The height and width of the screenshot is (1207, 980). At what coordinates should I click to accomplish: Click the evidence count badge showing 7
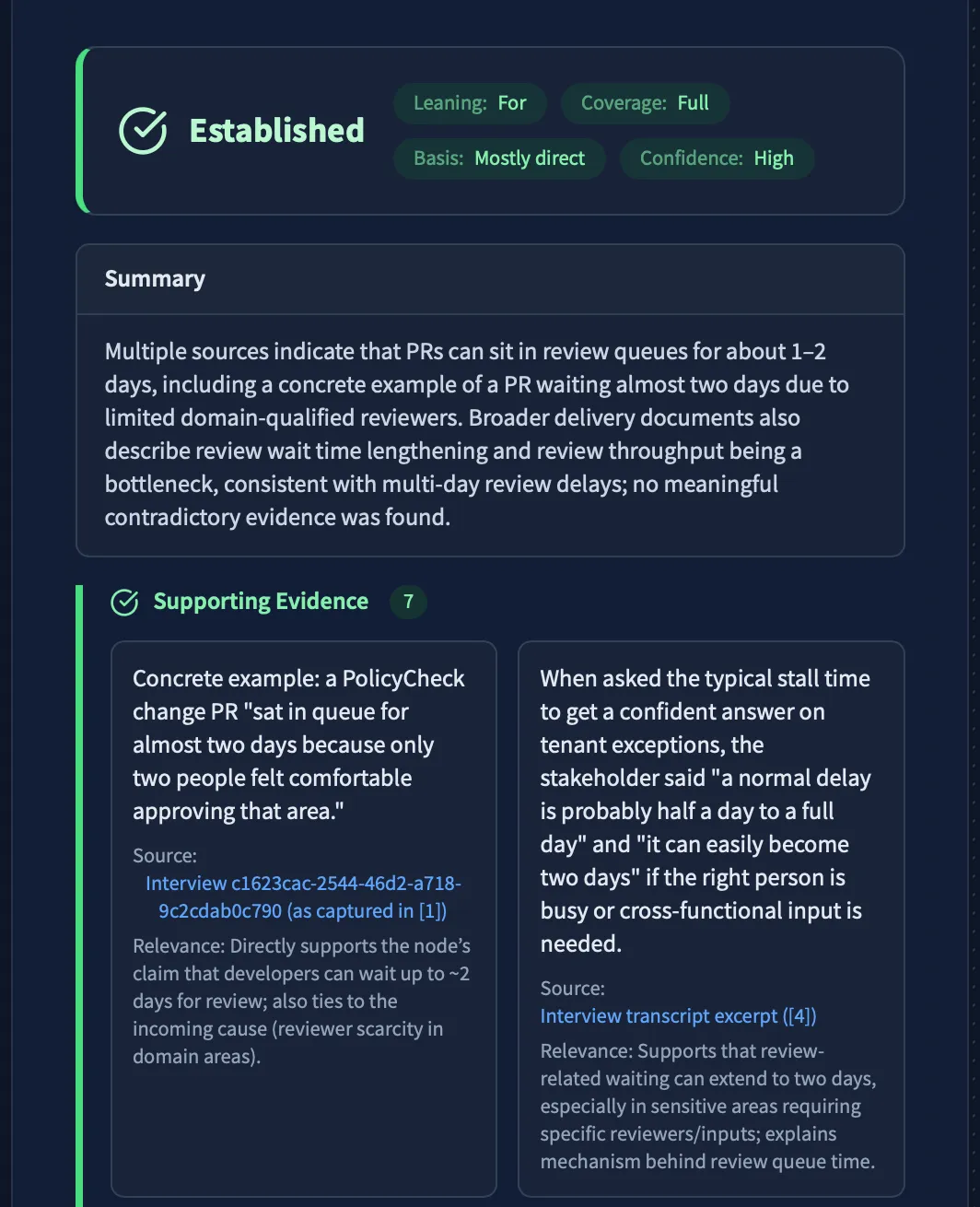(408, 602)
